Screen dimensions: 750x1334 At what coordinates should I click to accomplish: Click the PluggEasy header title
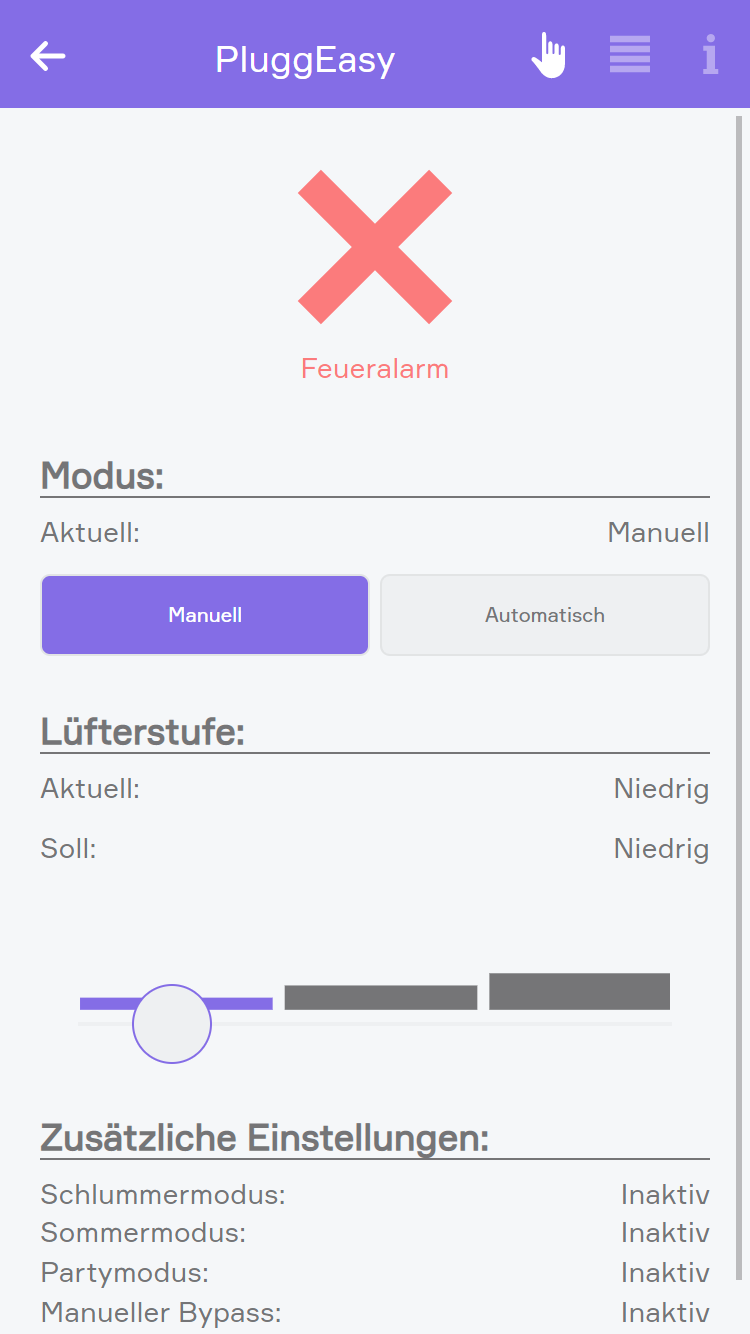click(x=305, y=60)
